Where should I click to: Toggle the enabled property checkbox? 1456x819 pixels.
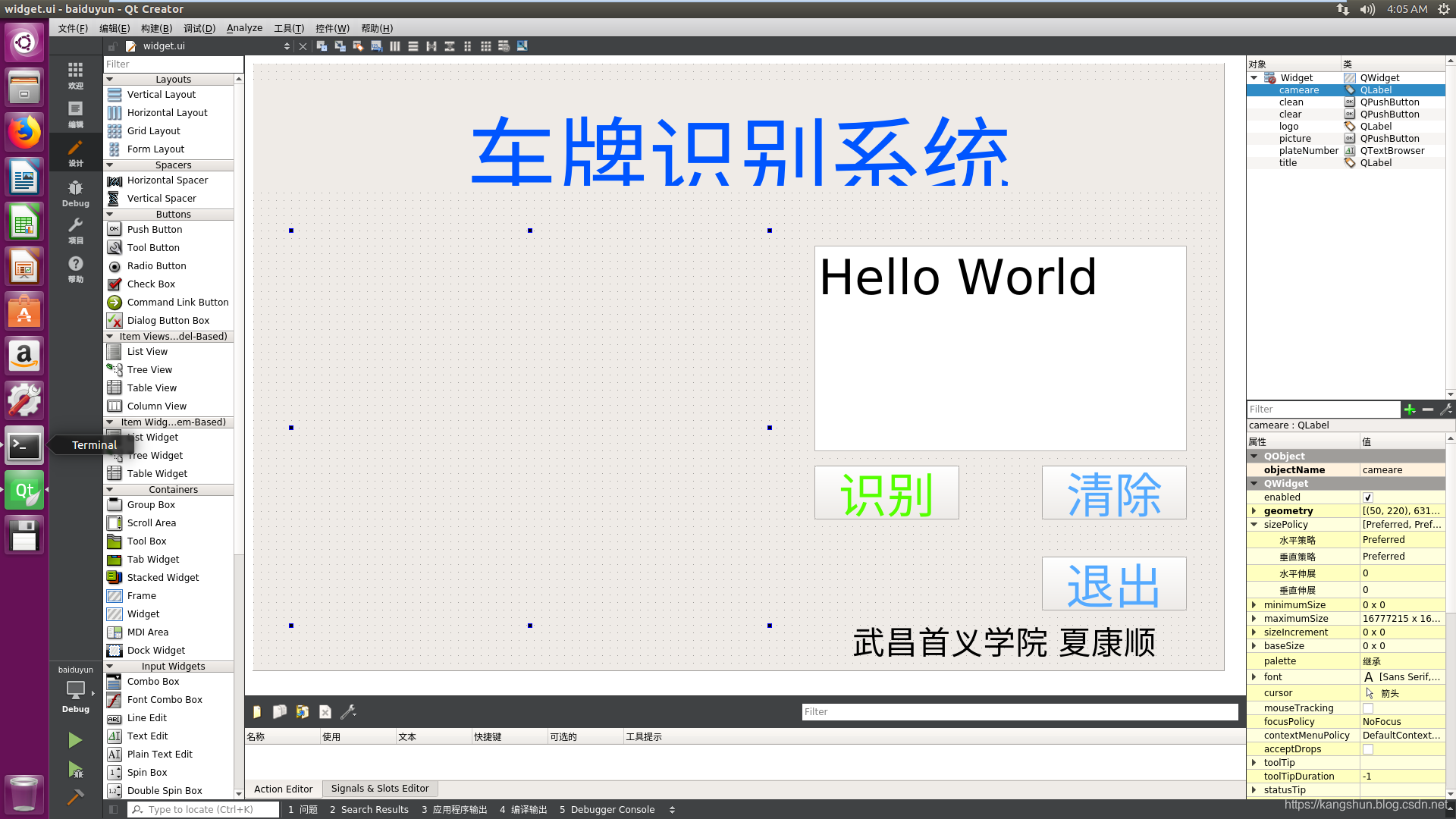coord(1368,497)
